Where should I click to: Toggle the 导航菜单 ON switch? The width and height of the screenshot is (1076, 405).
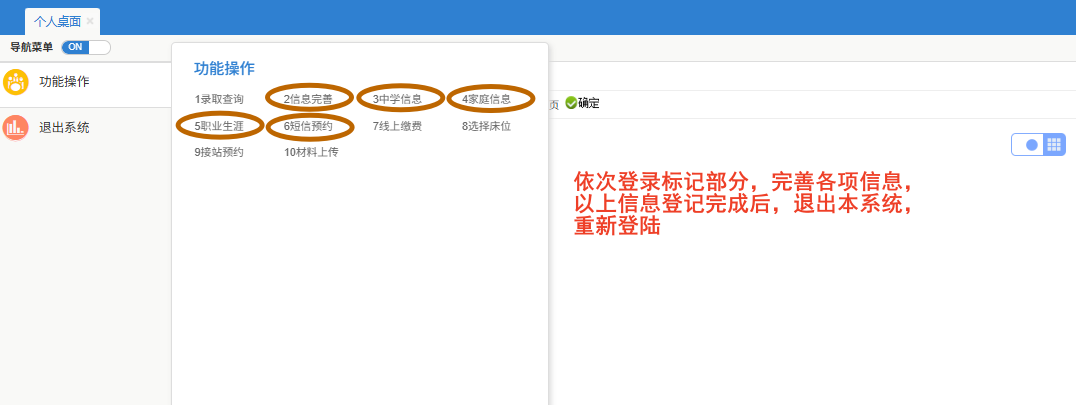click(x=86, y=47)
